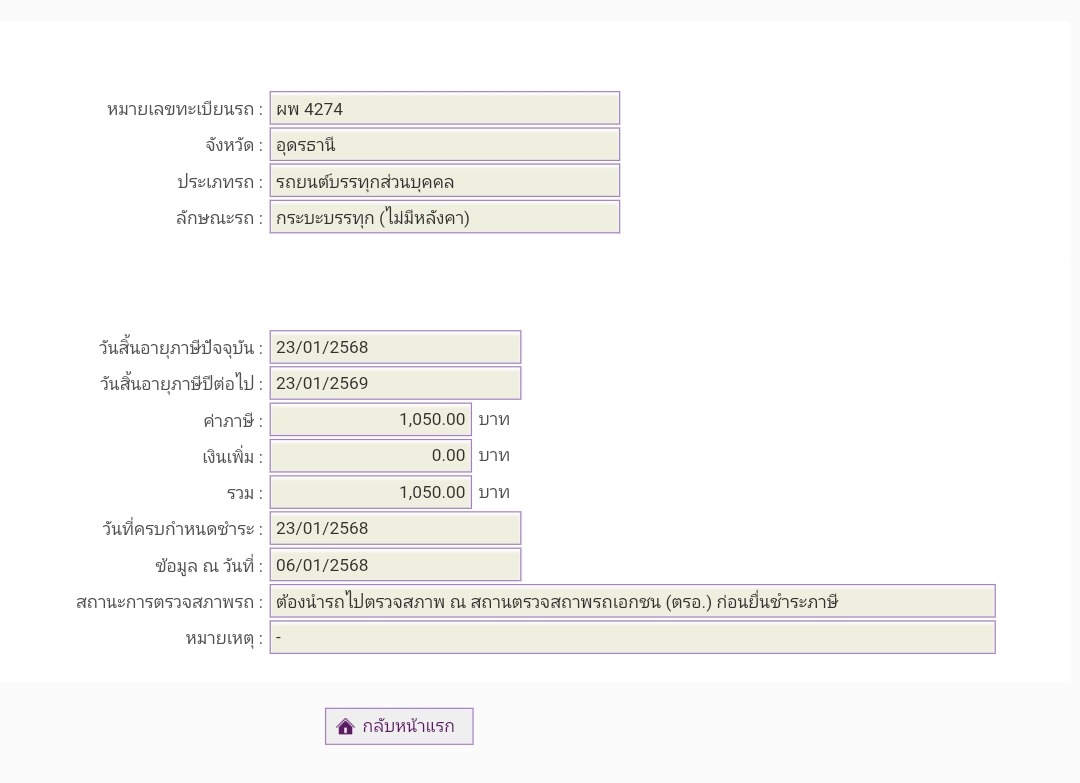The height and width of the screenshot is (783, 1080).
Task: Click the label ลักษณะรถ
Action: point(220,219)
